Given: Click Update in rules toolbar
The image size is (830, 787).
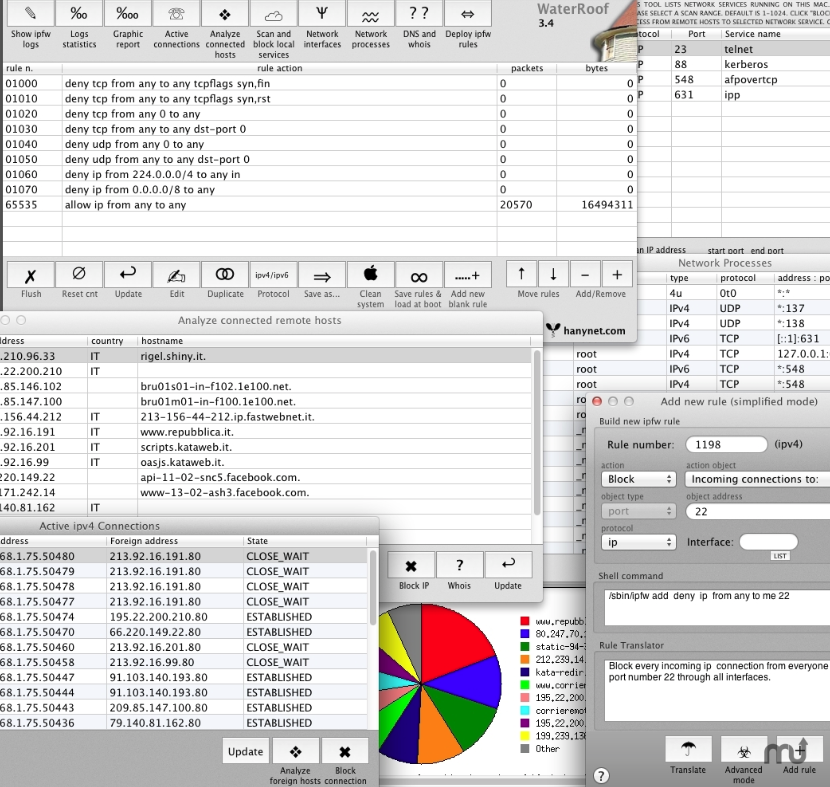Looking at the screenshot, I should pos(128,275).
